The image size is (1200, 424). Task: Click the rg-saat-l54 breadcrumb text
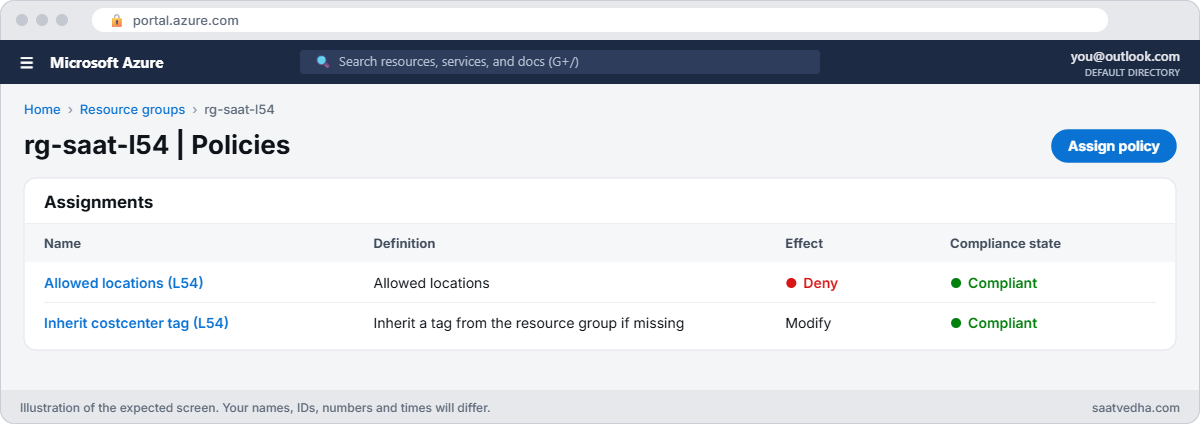[239, 110]
